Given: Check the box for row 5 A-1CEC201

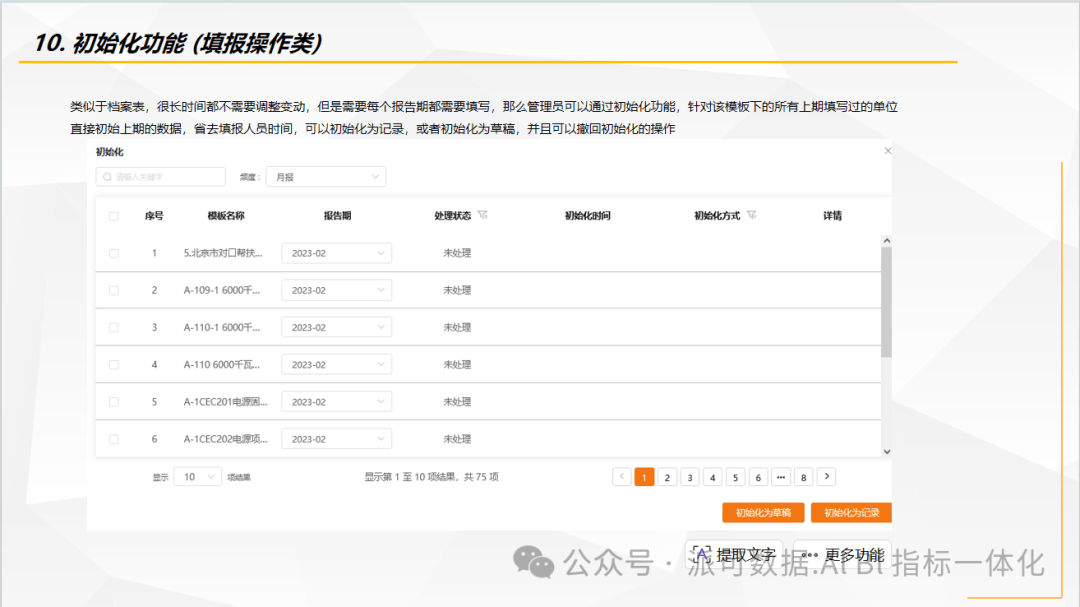Looking at the screenshot, I should pos(114,402).
